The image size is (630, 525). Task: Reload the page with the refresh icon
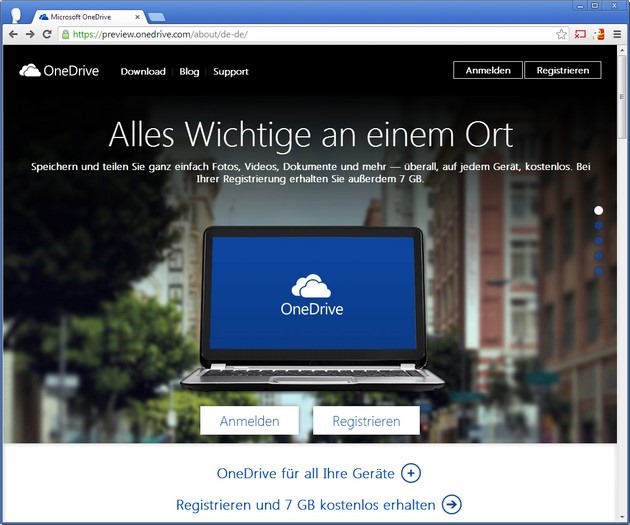click(47, 34)
